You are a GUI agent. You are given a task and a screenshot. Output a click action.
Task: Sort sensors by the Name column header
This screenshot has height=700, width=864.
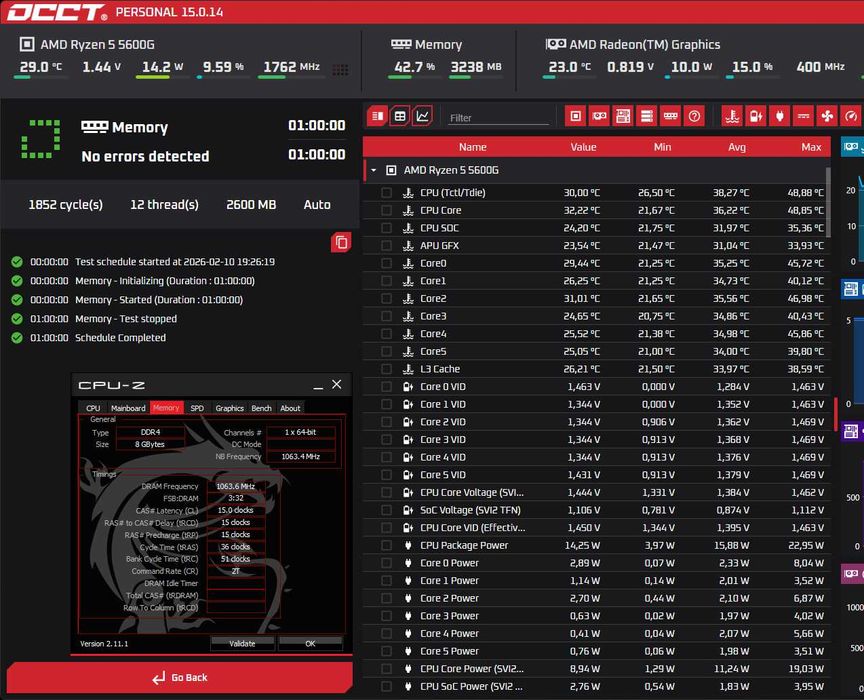point(472,147)
